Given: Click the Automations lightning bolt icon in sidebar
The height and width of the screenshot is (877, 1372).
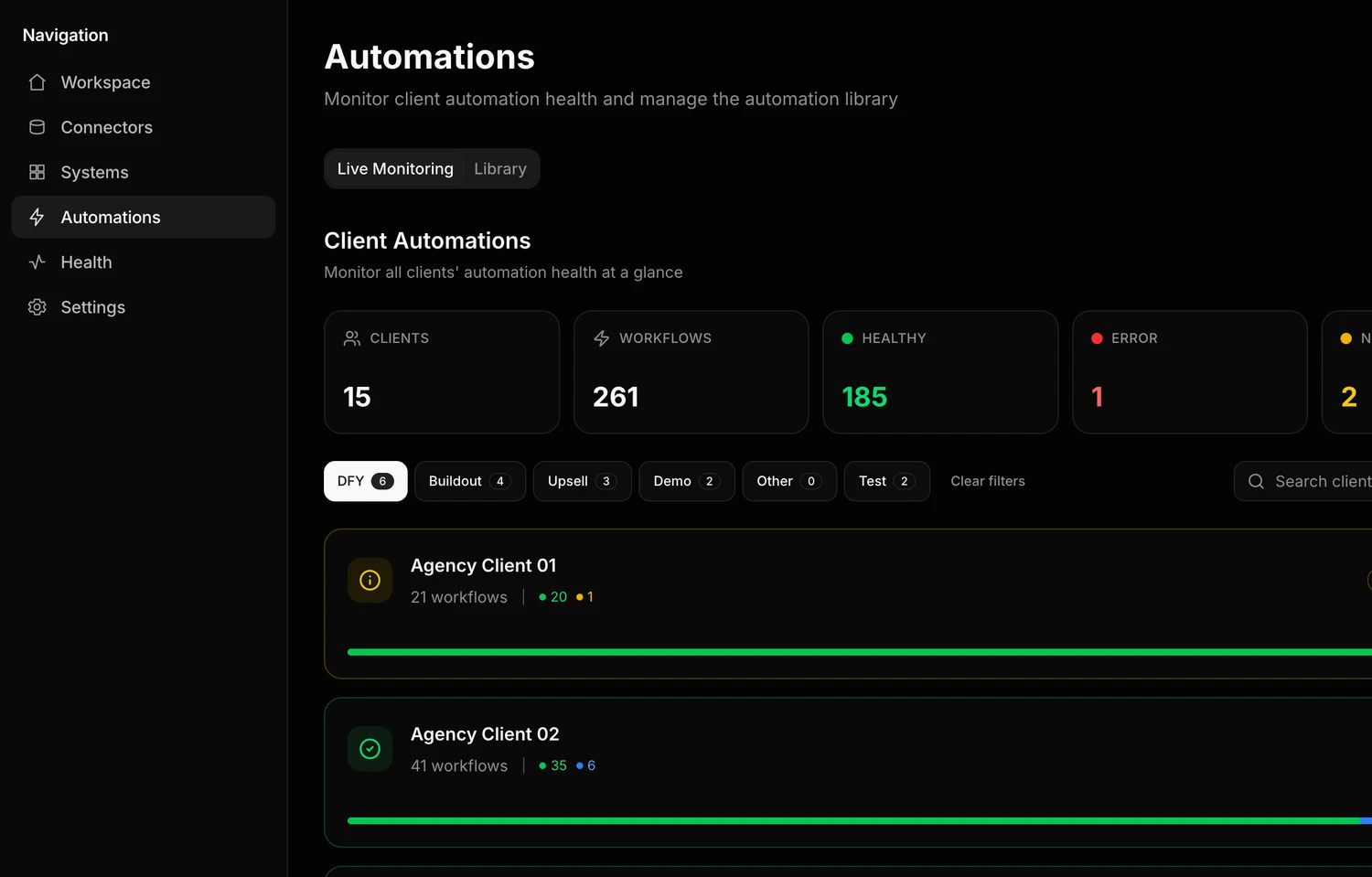Looking at the screenshot, I should click(x=37, y=217).
